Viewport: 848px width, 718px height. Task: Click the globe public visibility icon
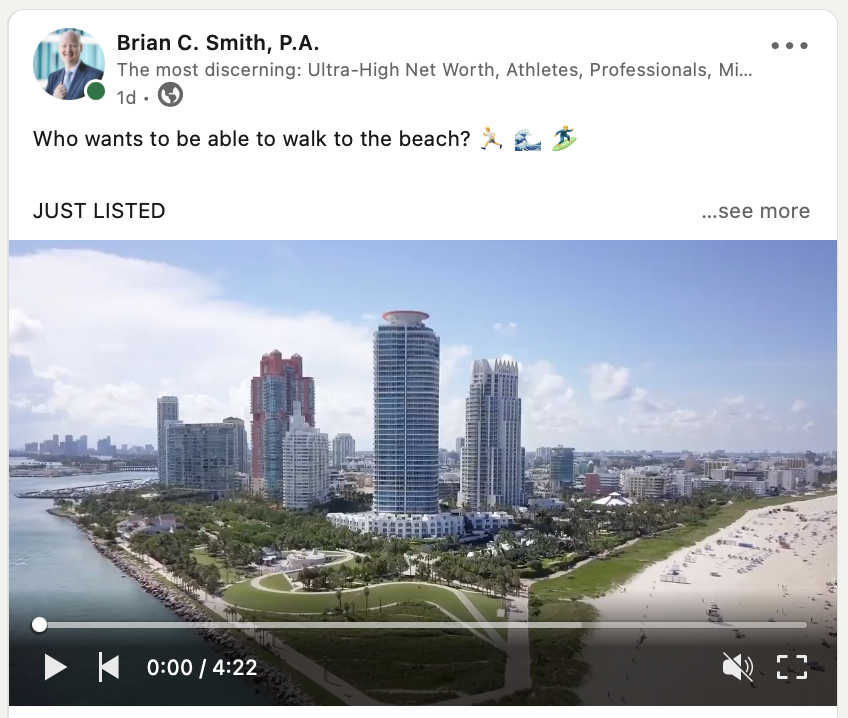point(170,95)
